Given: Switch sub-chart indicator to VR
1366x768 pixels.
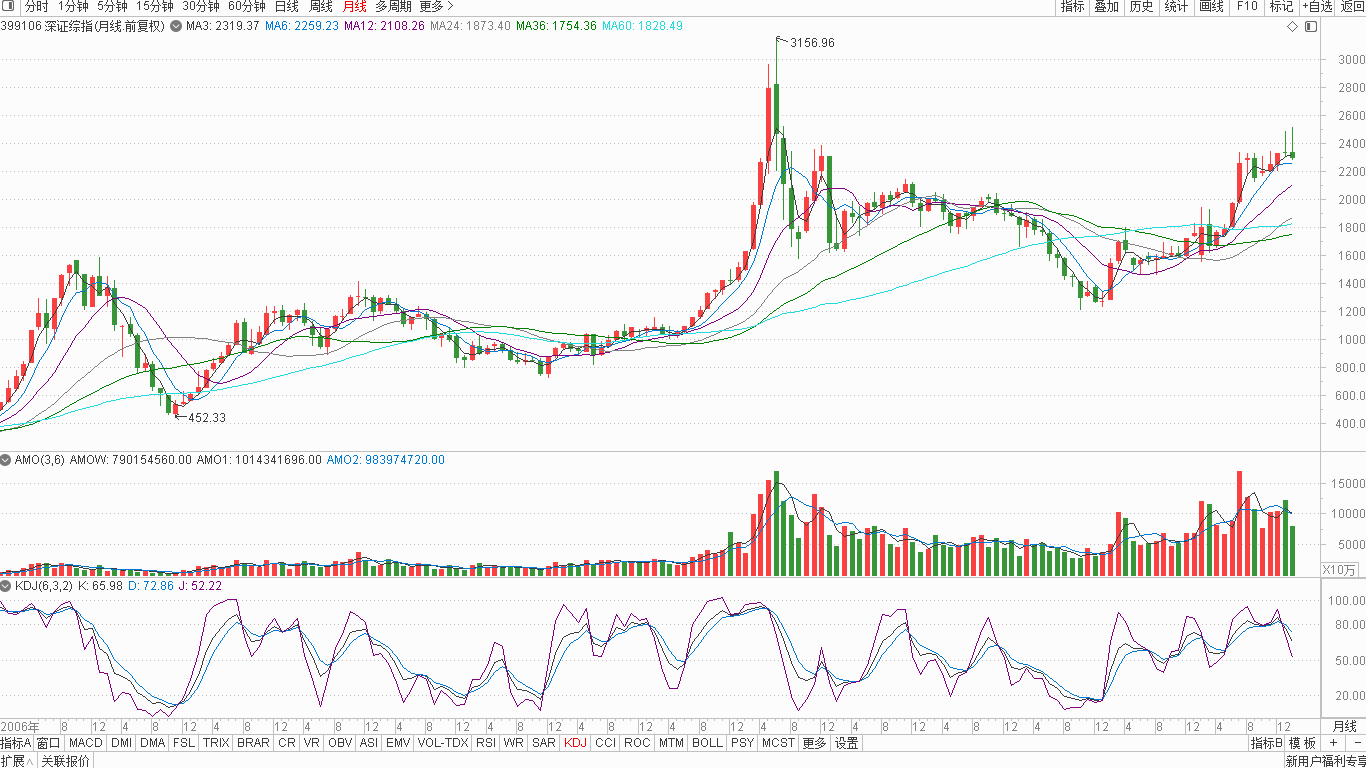Looking at the screenshot, I should (x=312, y=743).
